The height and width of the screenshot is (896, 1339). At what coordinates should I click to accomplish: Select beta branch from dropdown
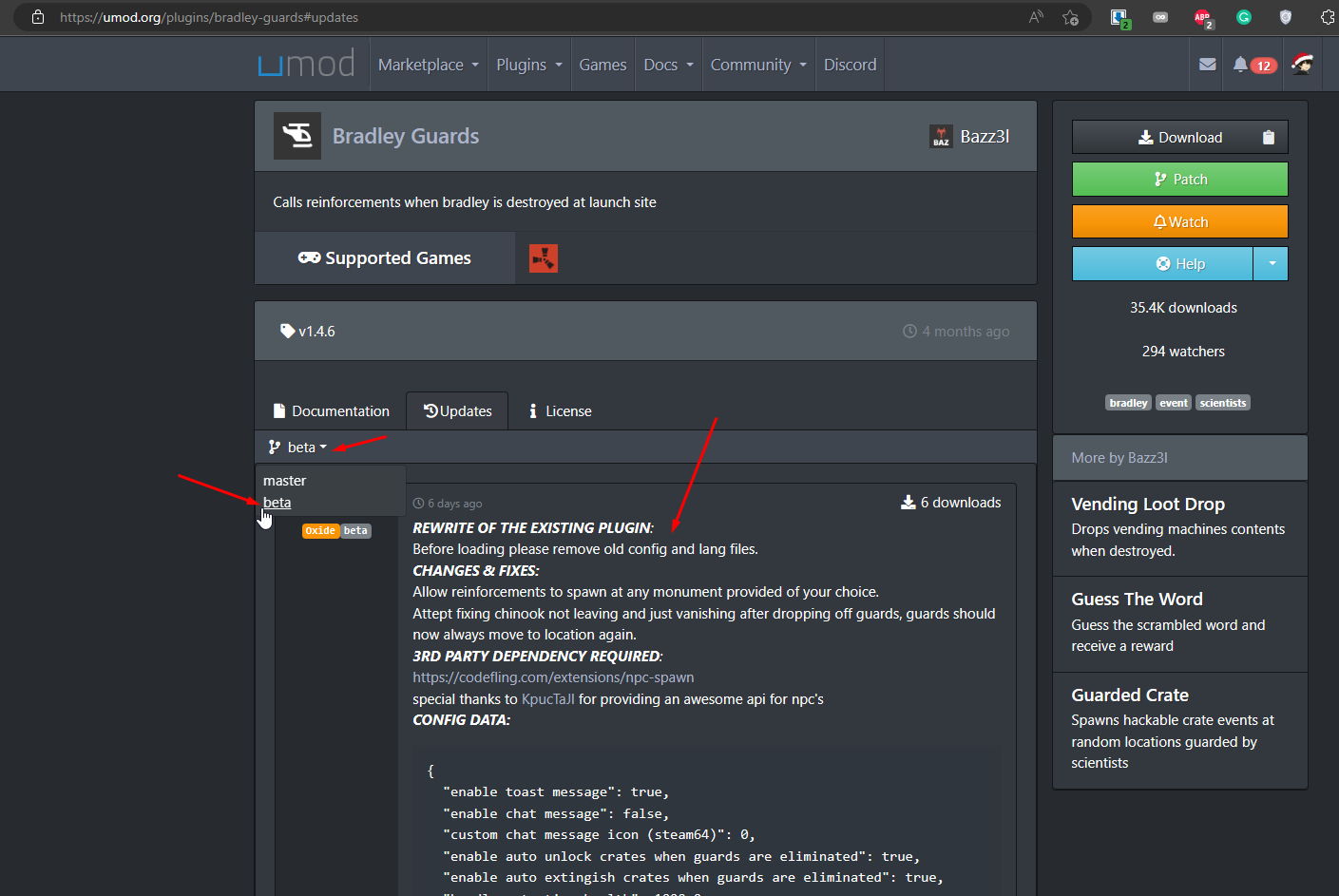[277, 503]
